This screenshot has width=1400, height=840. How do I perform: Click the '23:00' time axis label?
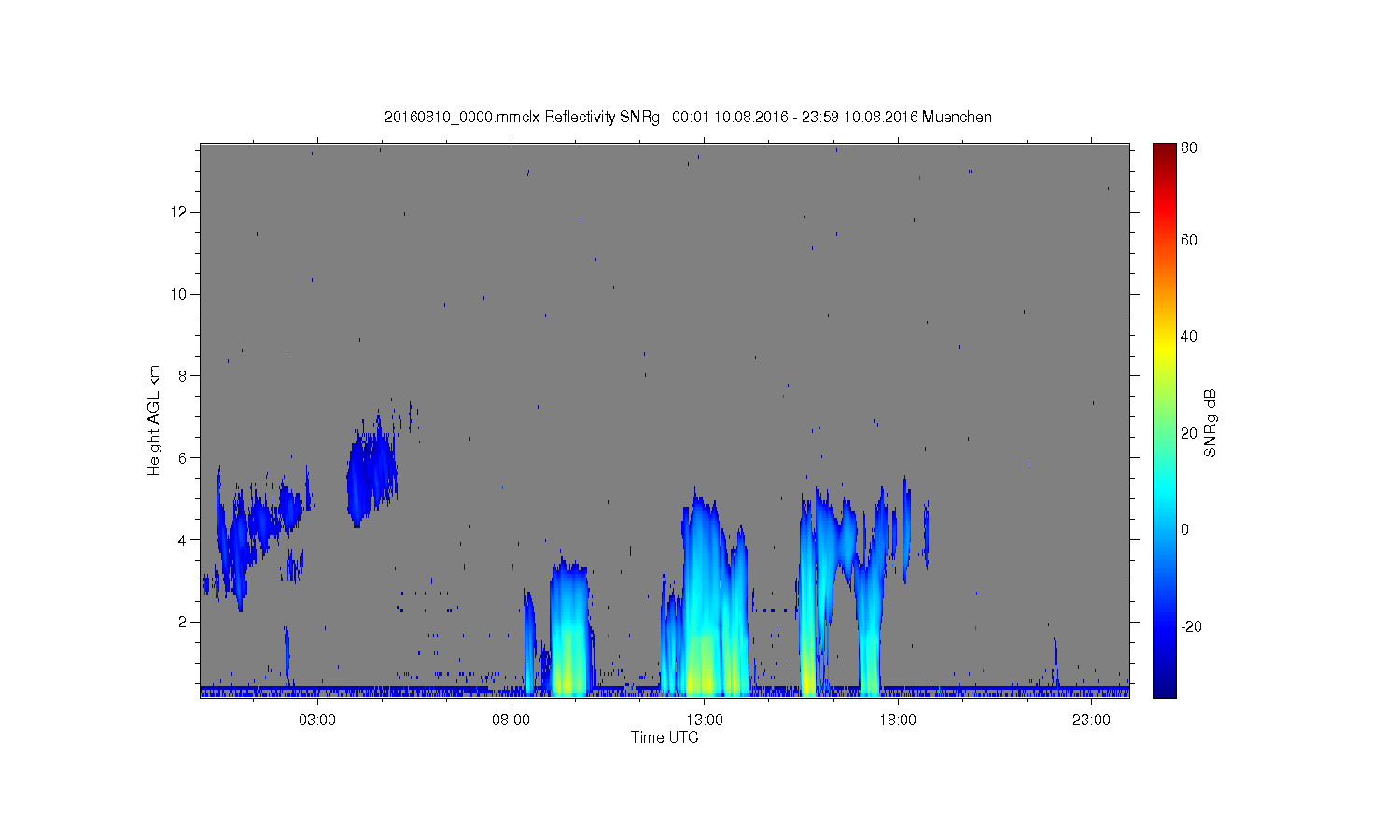[x=1091, y=721]
